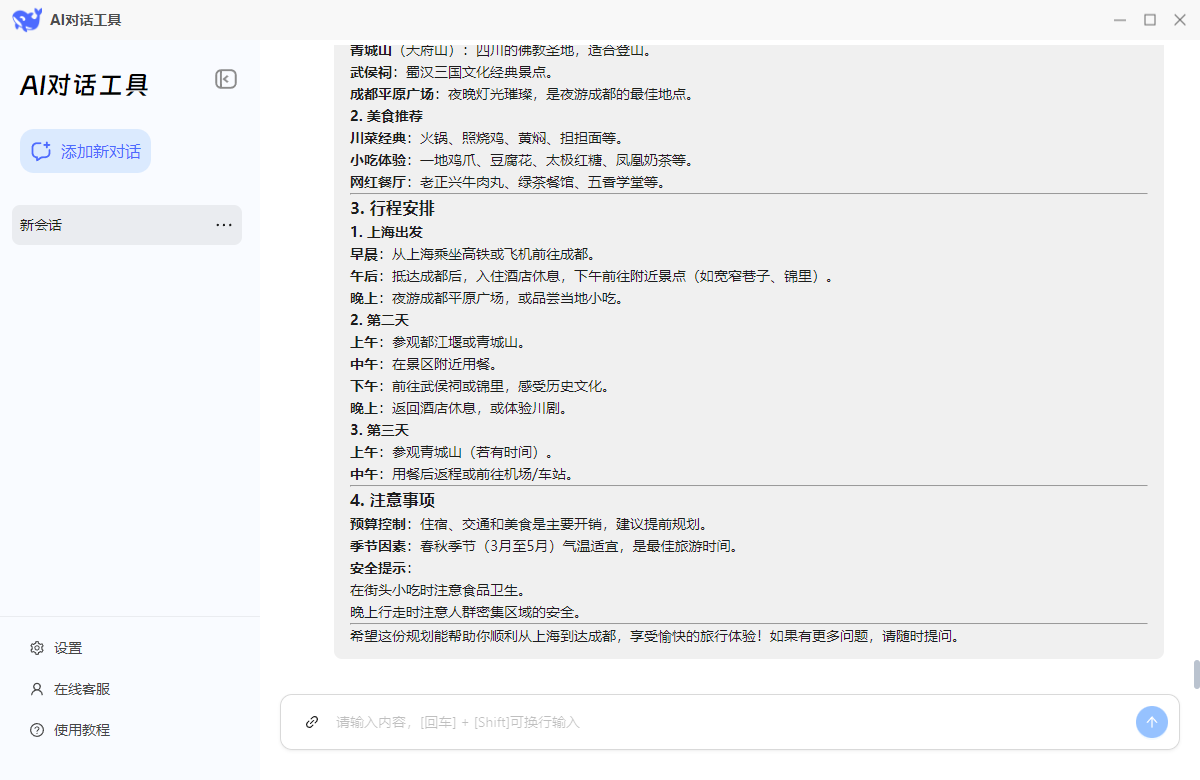
Task: Maximize the AI对话工具 window
Action: pyautogui.click(x=1150, y=20)
